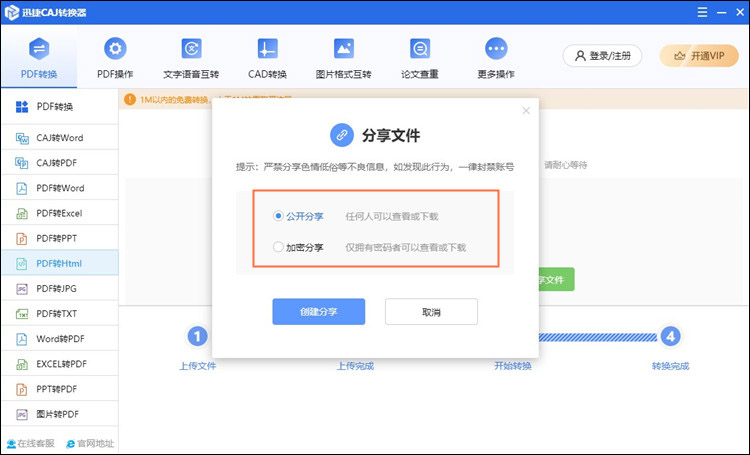This screenshot has height=455, width=750.
Task: Open the CAD转换 tool icon
Action: (267, 49)
